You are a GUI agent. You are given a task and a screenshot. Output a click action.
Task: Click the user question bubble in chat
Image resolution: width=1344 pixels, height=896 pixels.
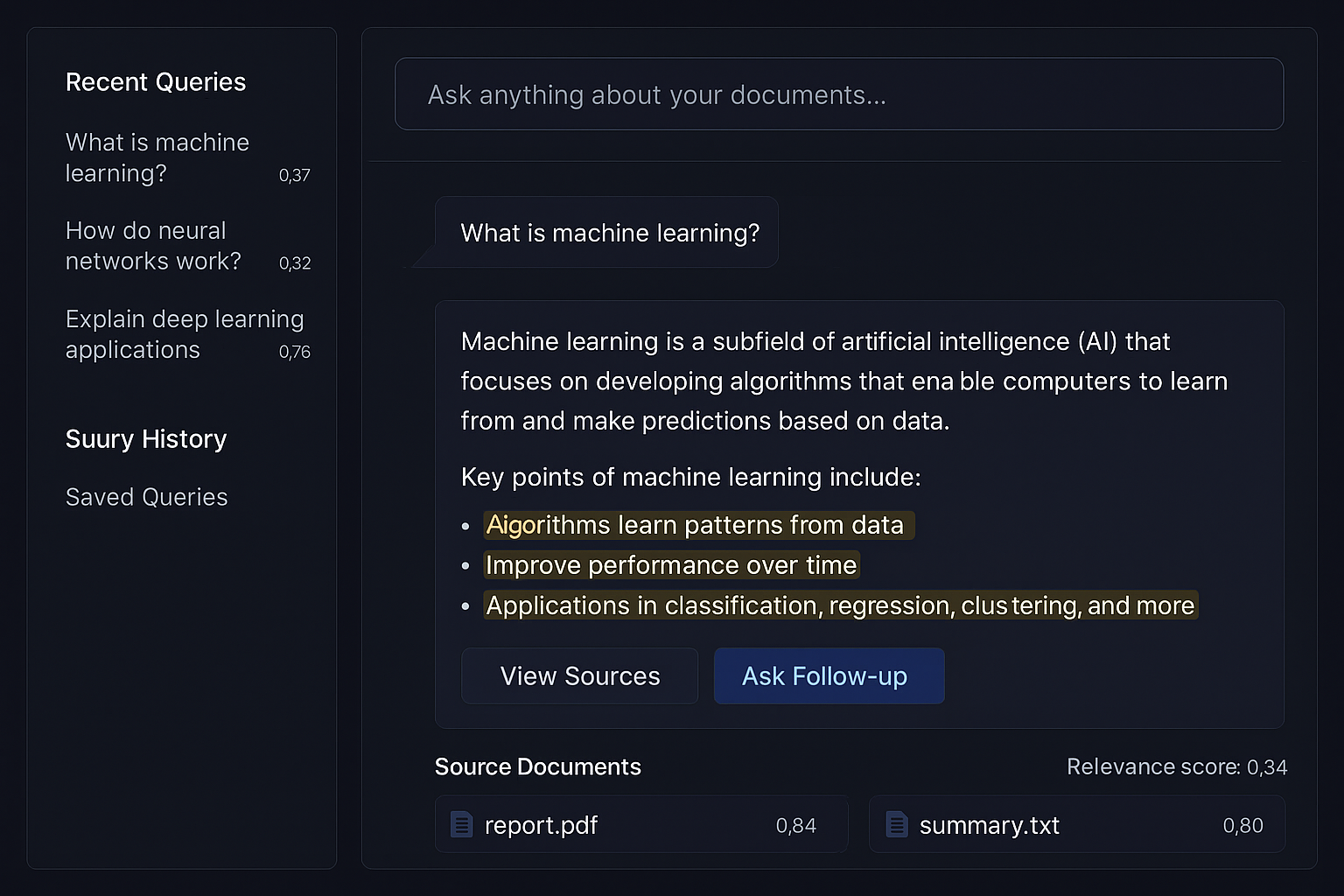pyautogui.click(x=610, y=233)
